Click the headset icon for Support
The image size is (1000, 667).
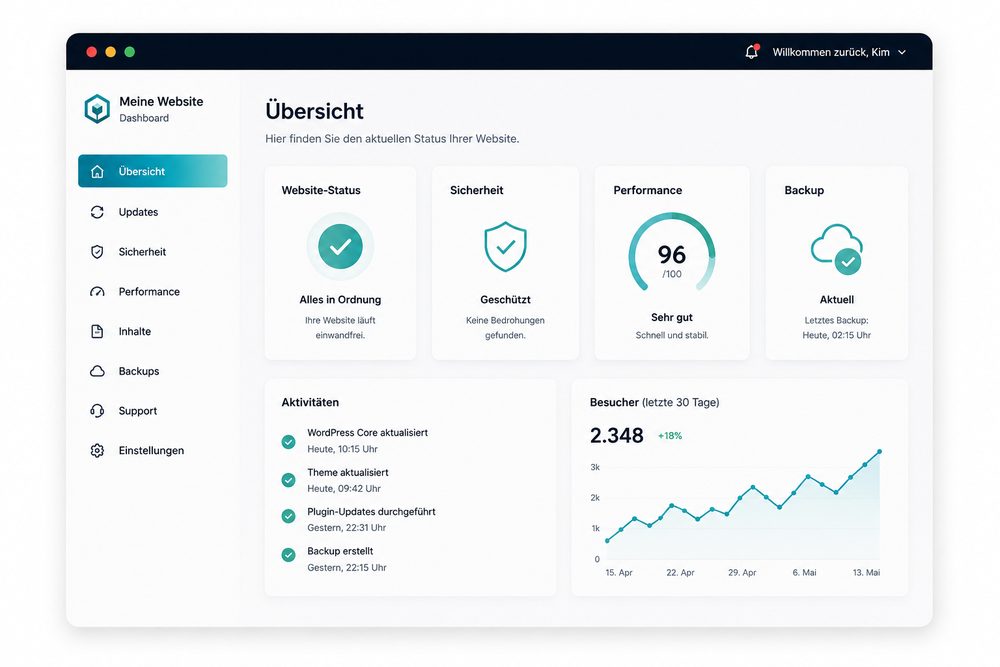click(x=97, y=411)
